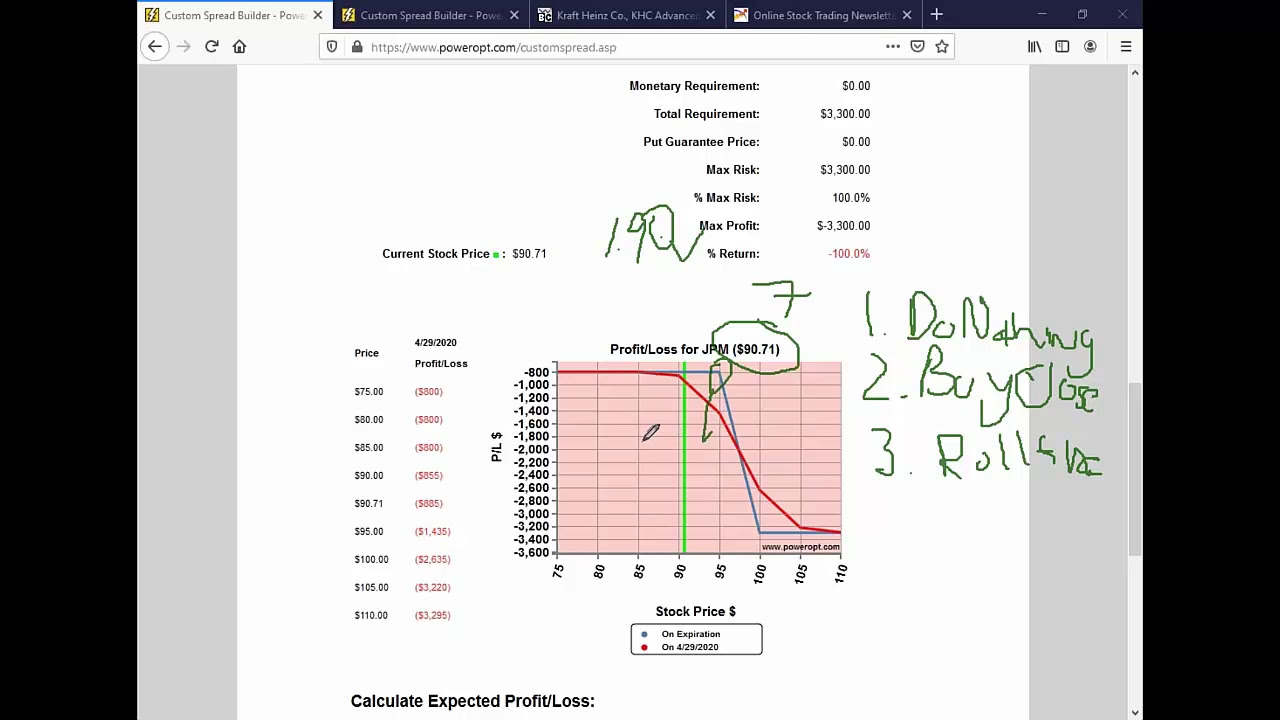The width and height of the screenshot is (1280, 720).
Task: Click the Calculate Expected Profit/Loss heading
Action: (472, 701)
